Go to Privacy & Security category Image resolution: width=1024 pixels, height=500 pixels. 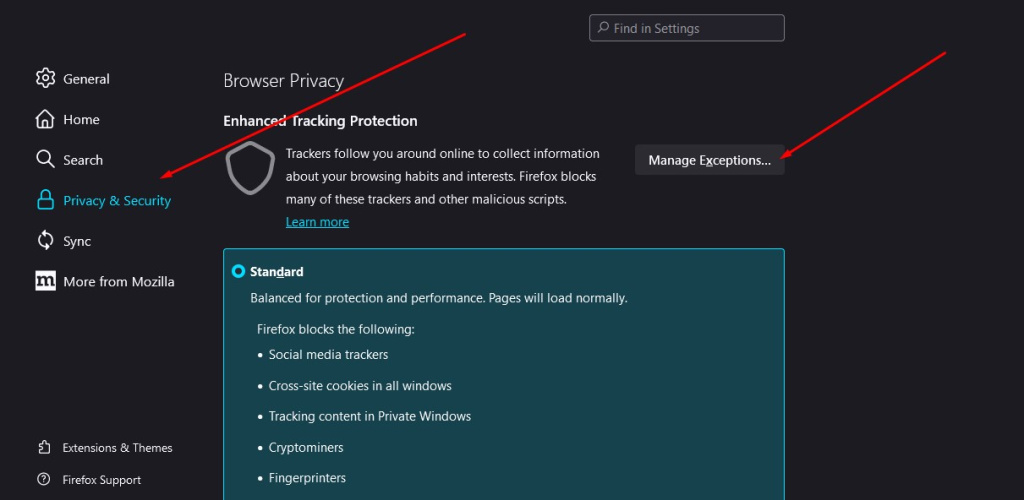(x=117, y=200)
